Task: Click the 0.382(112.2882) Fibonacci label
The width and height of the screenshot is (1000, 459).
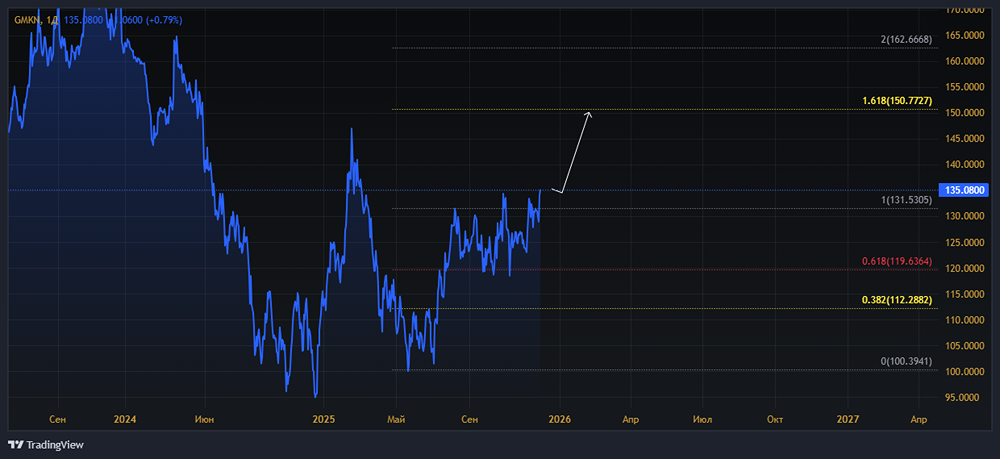Action: [x=897, y=300]
